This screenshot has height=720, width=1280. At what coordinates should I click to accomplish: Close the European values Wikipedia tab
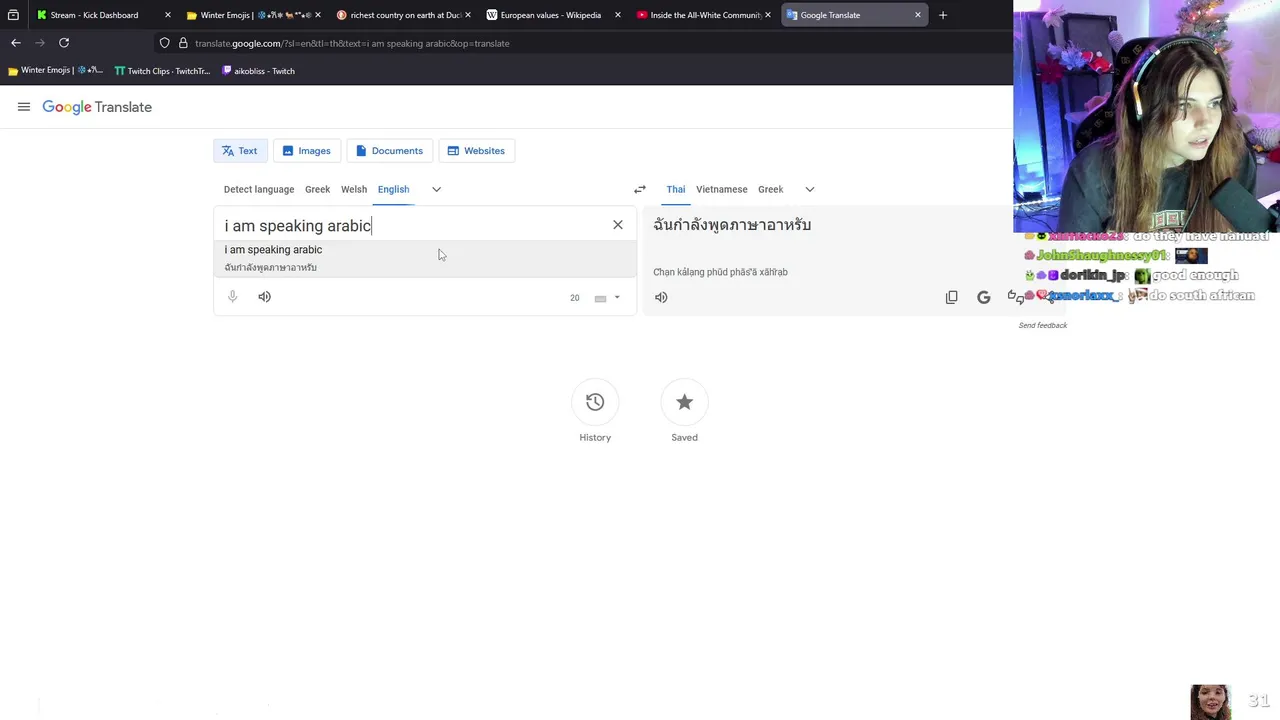(617, 15)
